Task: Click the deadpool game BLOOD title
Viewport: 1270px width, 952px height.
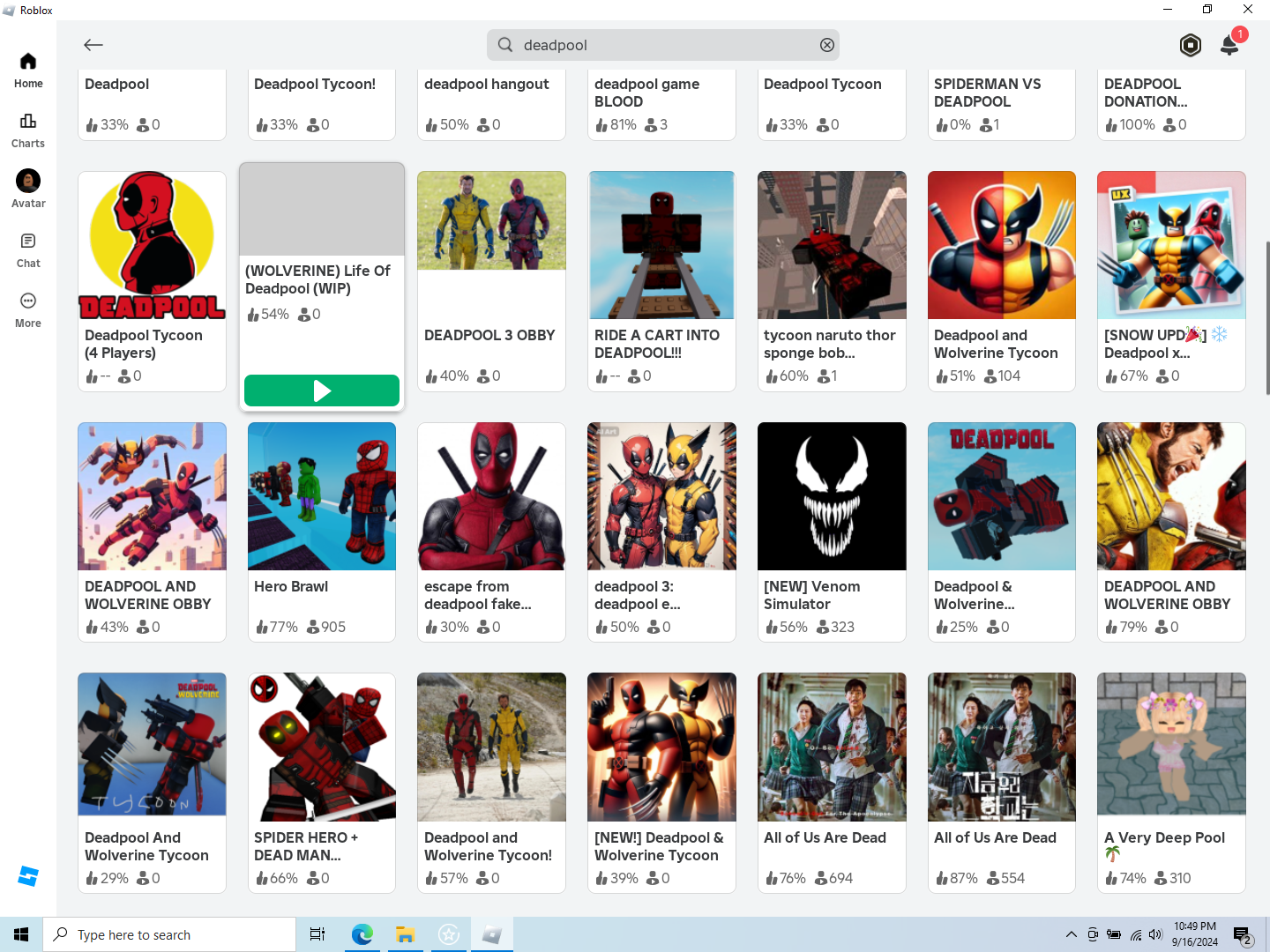Action: 646,93
